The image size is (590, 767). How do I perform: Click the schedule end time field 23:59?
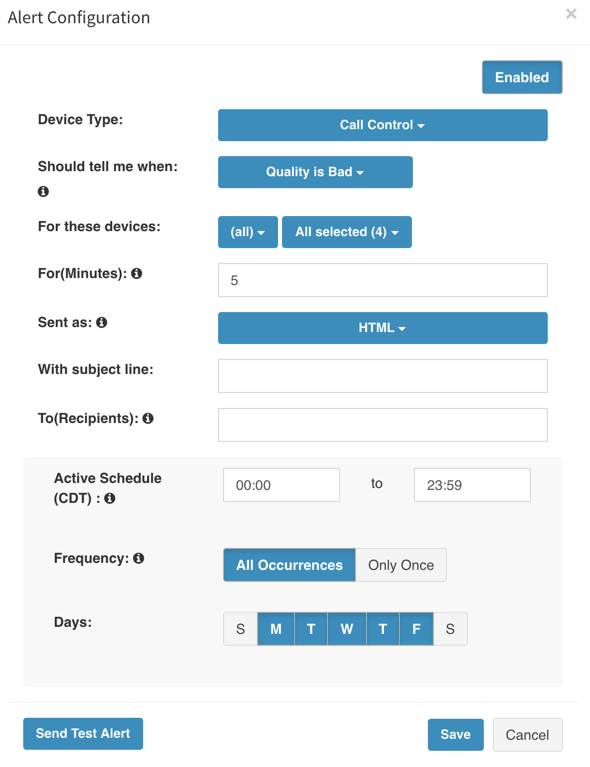[472, 485]
